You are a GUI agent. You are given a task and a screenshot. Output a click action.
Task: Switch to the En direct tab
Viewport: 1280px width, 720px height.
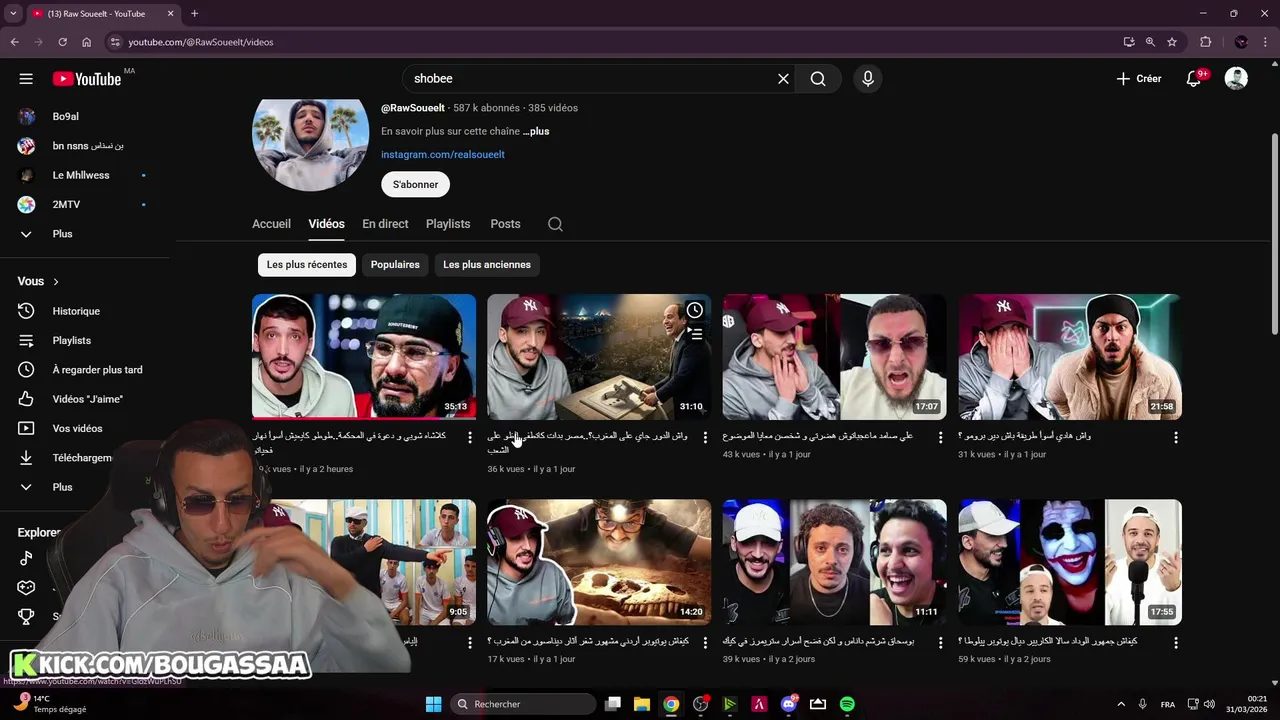pos(385,224)
